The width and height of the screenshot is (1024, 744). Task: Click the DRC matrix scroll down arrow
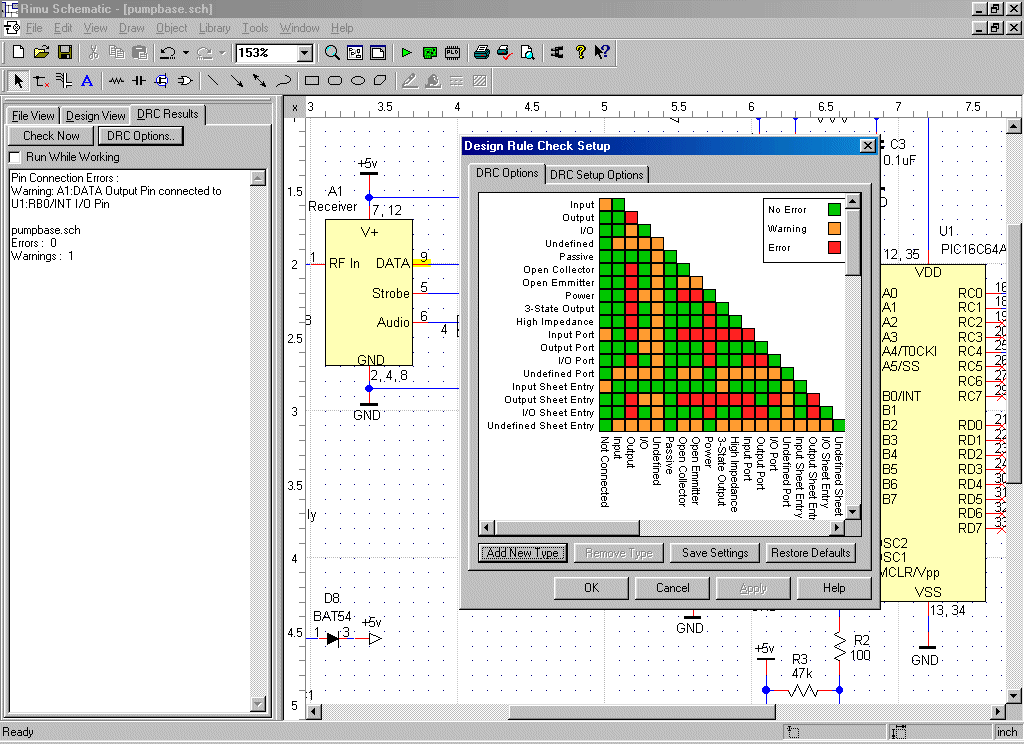[x=853, y=511]
